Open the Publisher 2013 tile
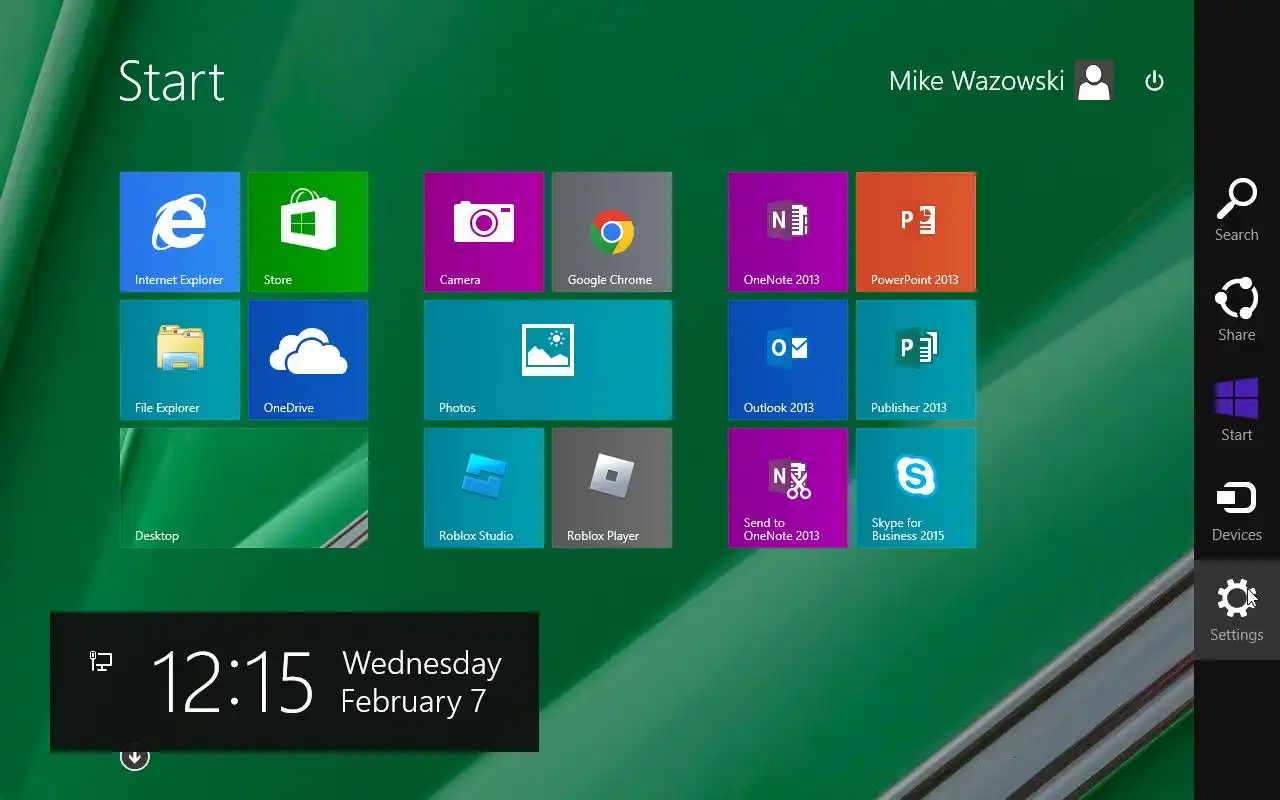This screenshot has width=1280, height=800. coord(916,360)
